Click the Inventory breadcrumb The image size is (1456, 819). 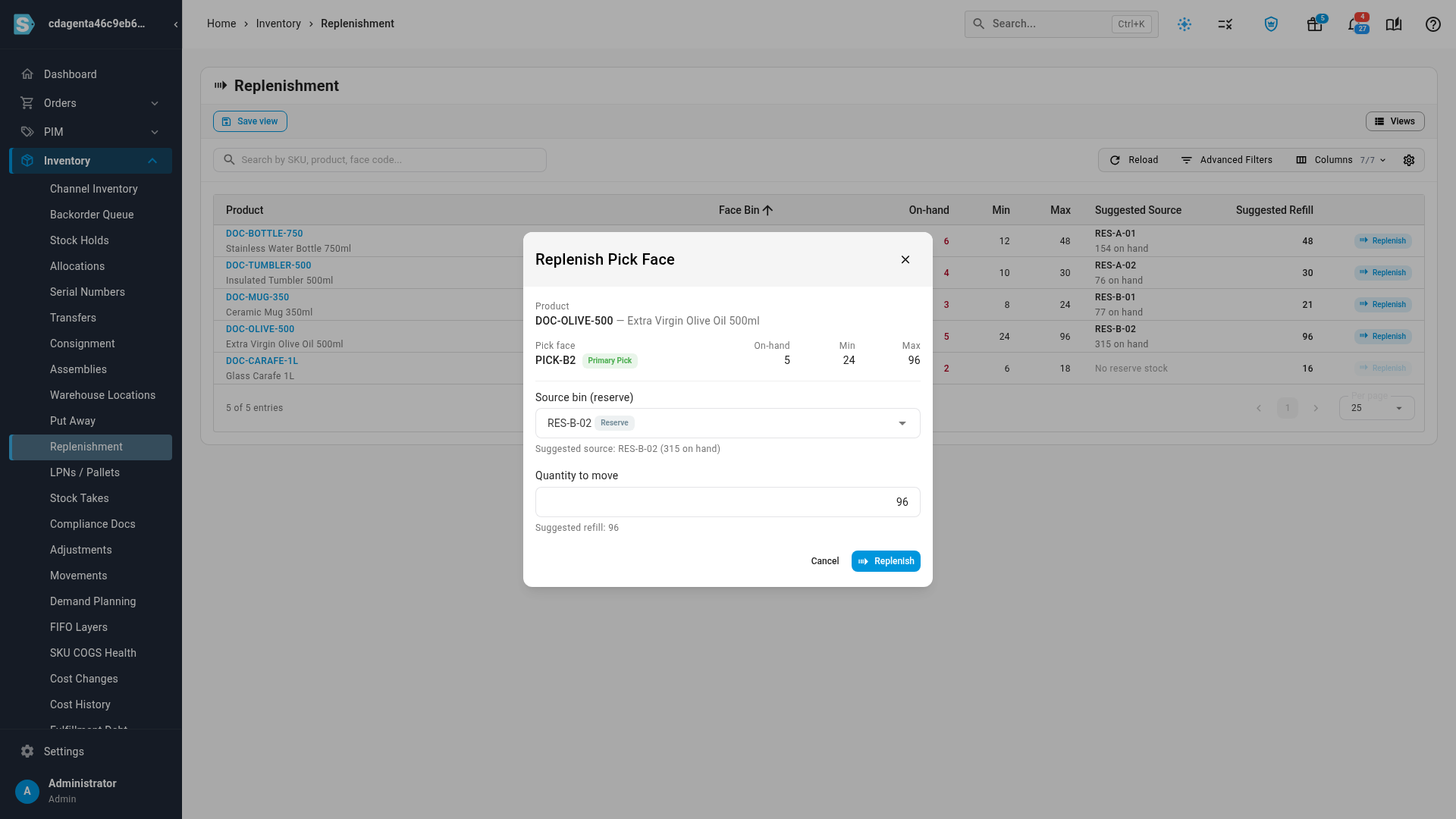[x=278, y=24]
